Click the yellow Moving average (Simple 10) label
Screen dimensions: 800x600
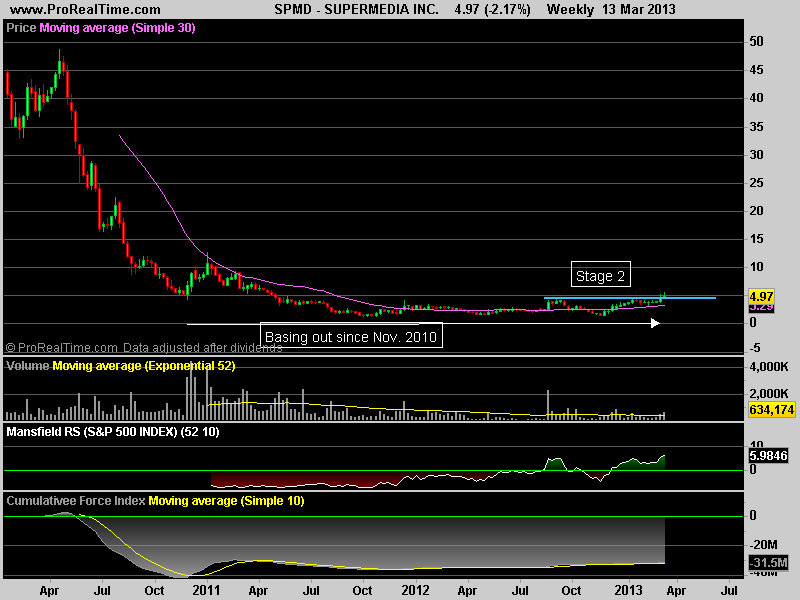click(x=226, y=500)
